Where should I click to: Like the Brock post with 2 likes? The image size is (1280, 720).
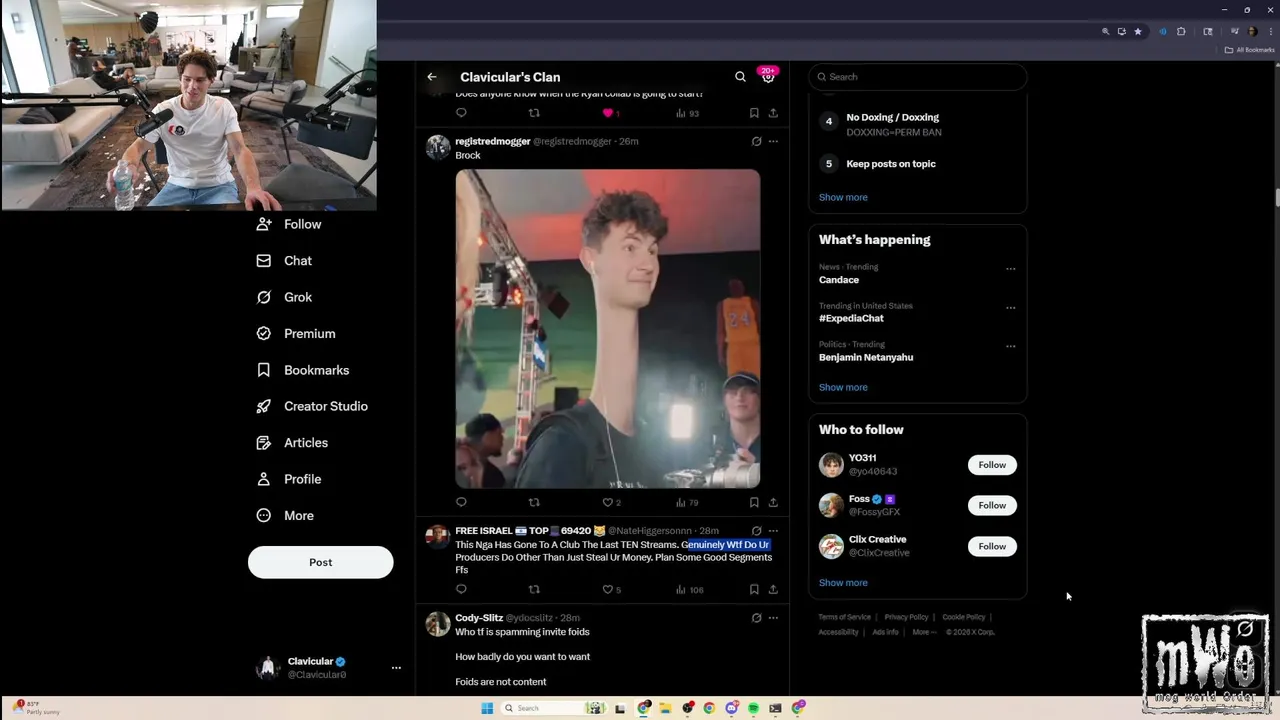611,502
